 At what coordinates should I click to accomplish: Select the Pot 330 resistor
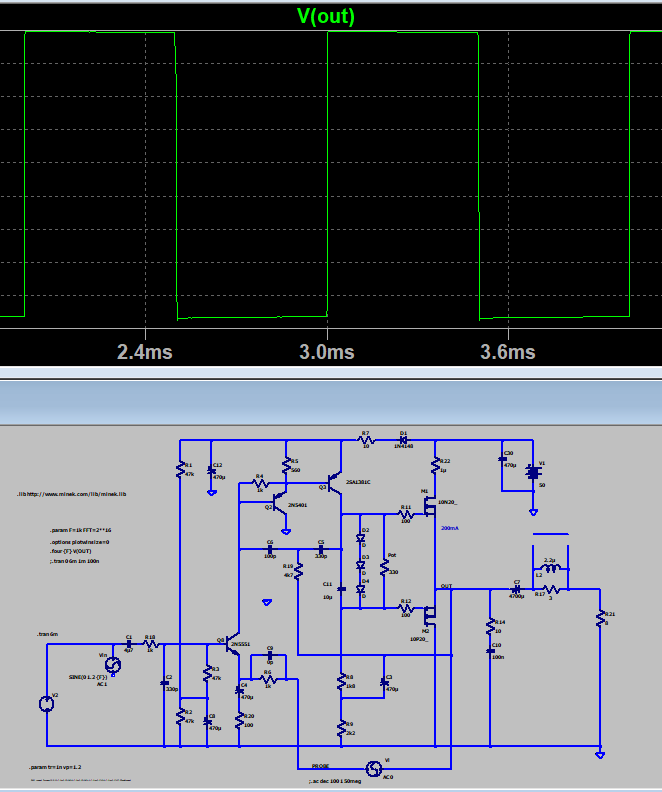(x=384, y=568)
